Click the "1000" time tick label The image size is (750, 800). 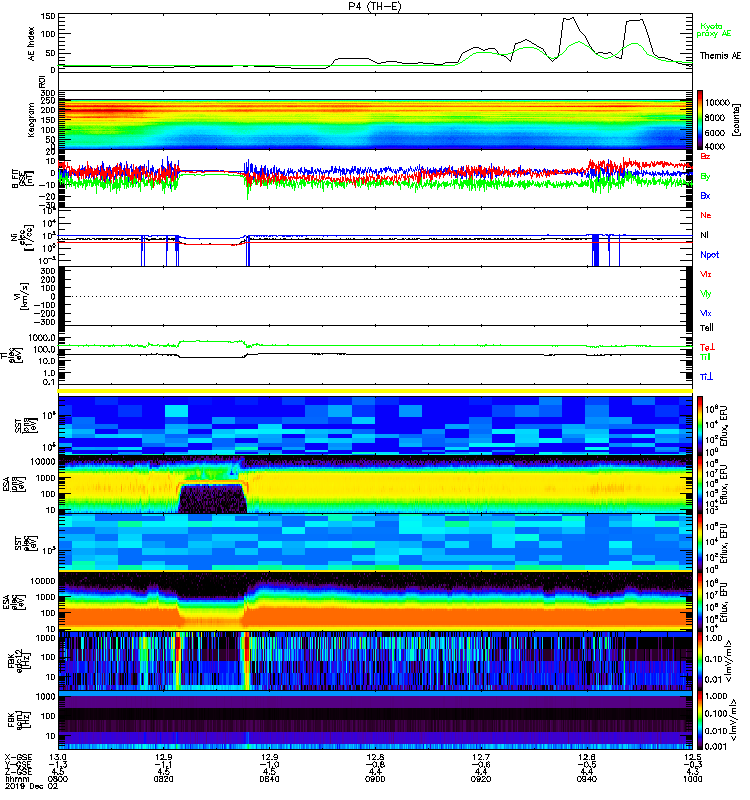coord(692,779)
